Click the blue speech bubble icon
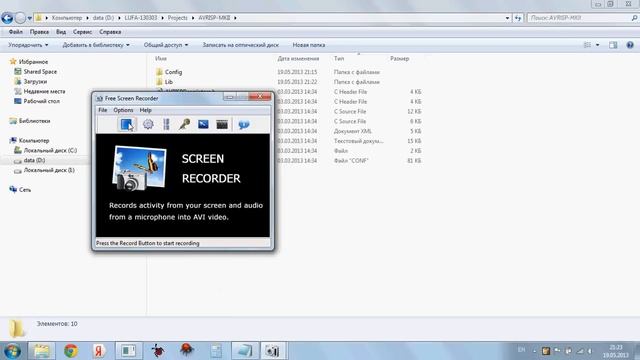This screenshot has height=360, width=640. [x=244, y=124]
